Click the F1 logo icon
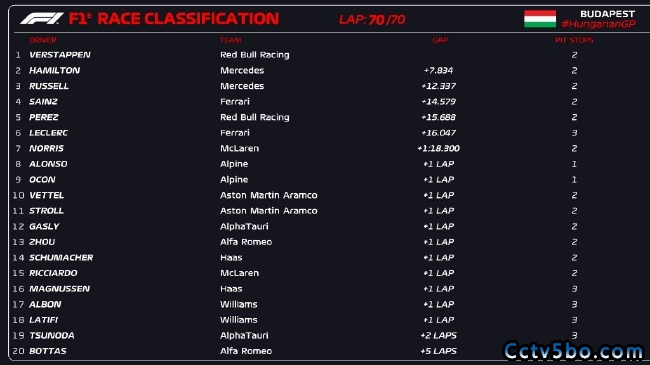 [x=41, y=19]
